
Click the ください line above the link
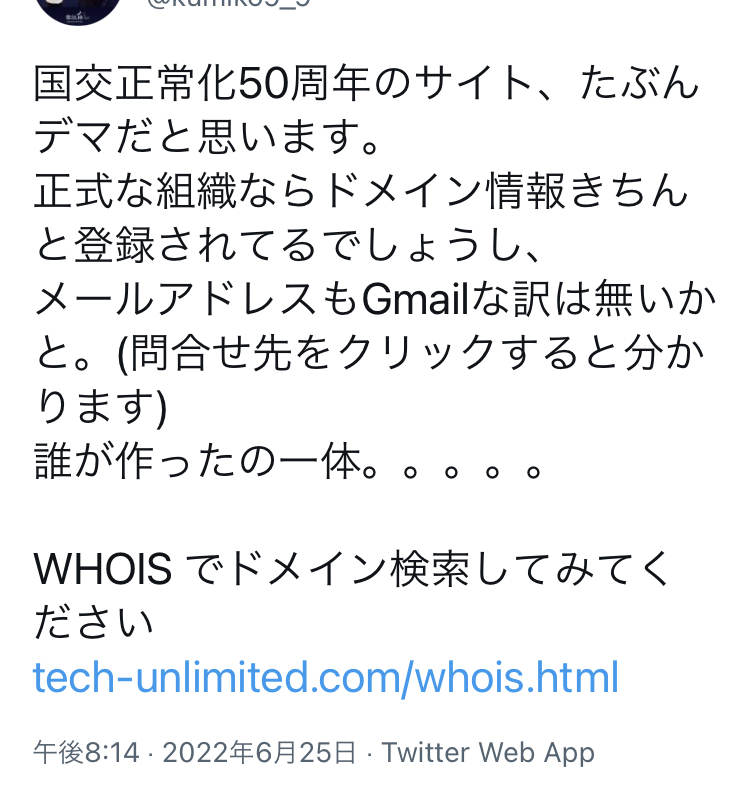click(94, 623)
